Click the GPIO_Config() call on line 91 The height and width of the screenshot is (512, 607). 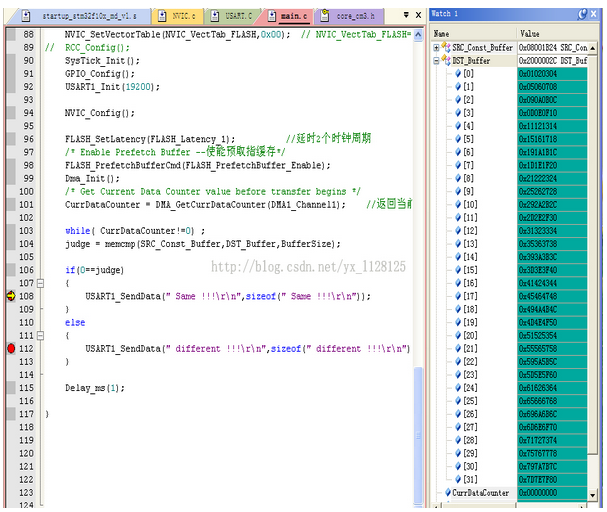[100, 74]
